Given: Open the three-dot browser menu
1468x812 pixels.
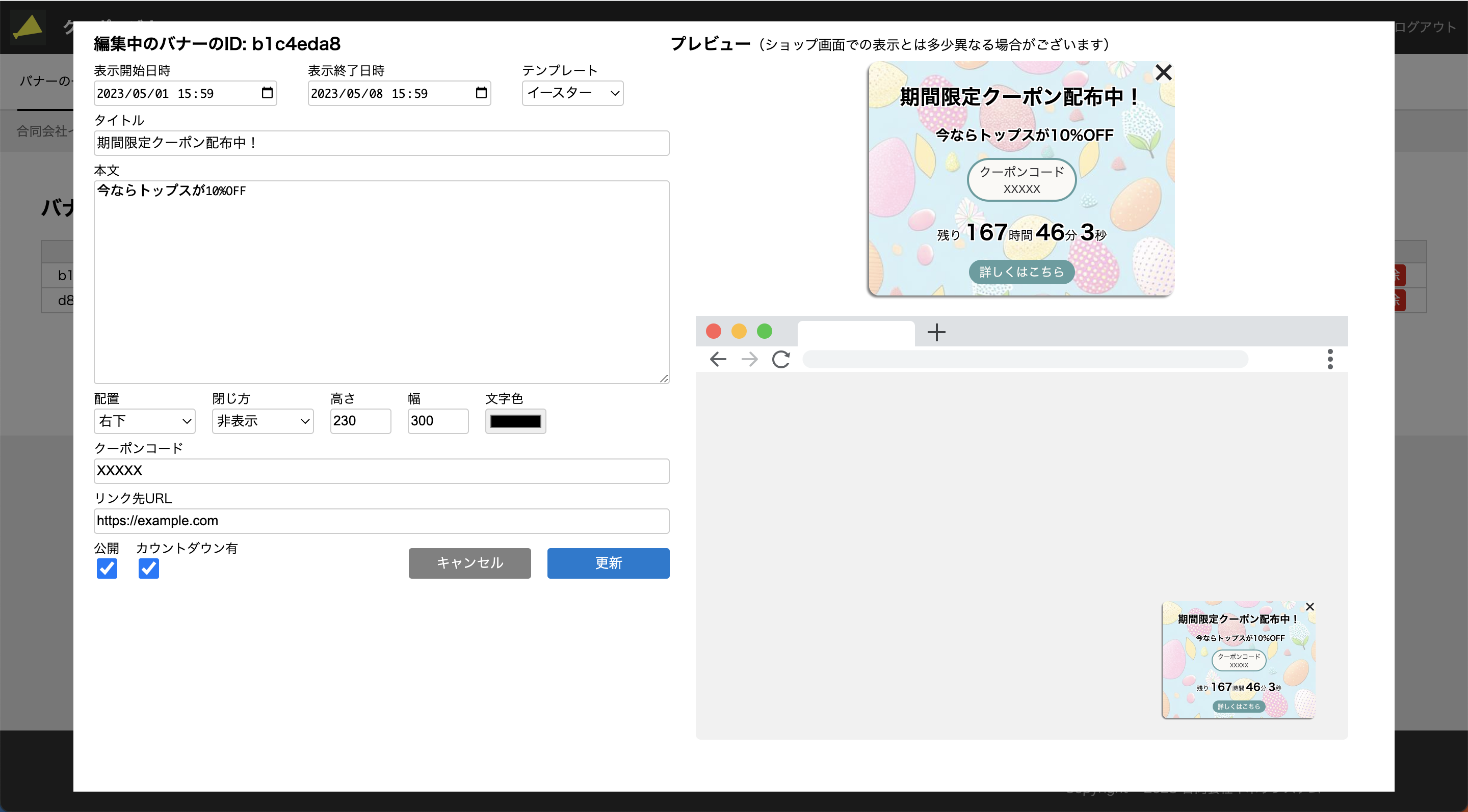Looking at the screenshot, I should [1331, 359].
